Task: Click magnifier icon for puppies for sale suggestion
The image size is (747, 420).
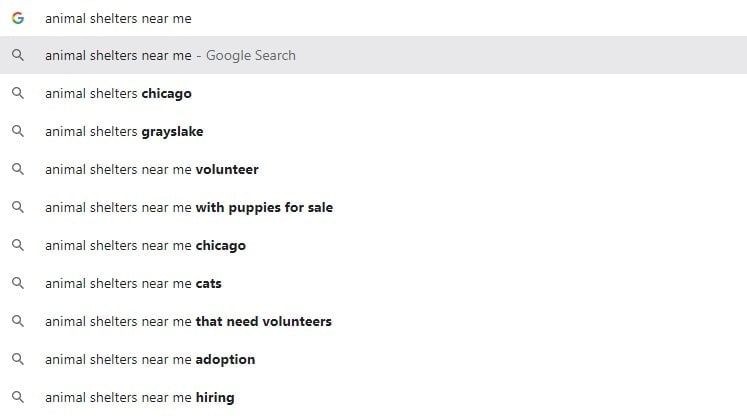Action: (x=18, y=207)
